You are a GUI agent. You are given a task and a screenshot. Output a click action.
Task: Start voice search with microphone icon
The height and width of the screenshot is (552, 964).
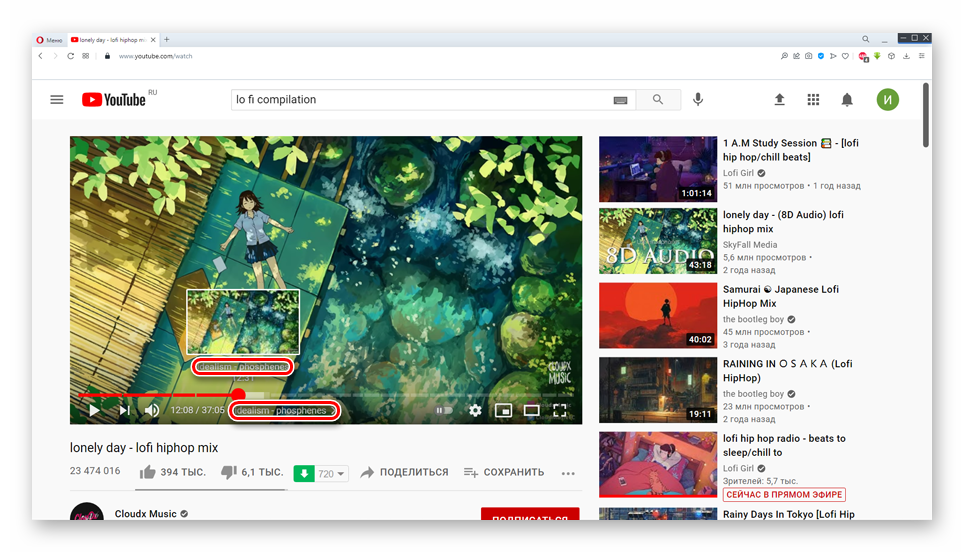pyautogui.click(x=698, y=100)
